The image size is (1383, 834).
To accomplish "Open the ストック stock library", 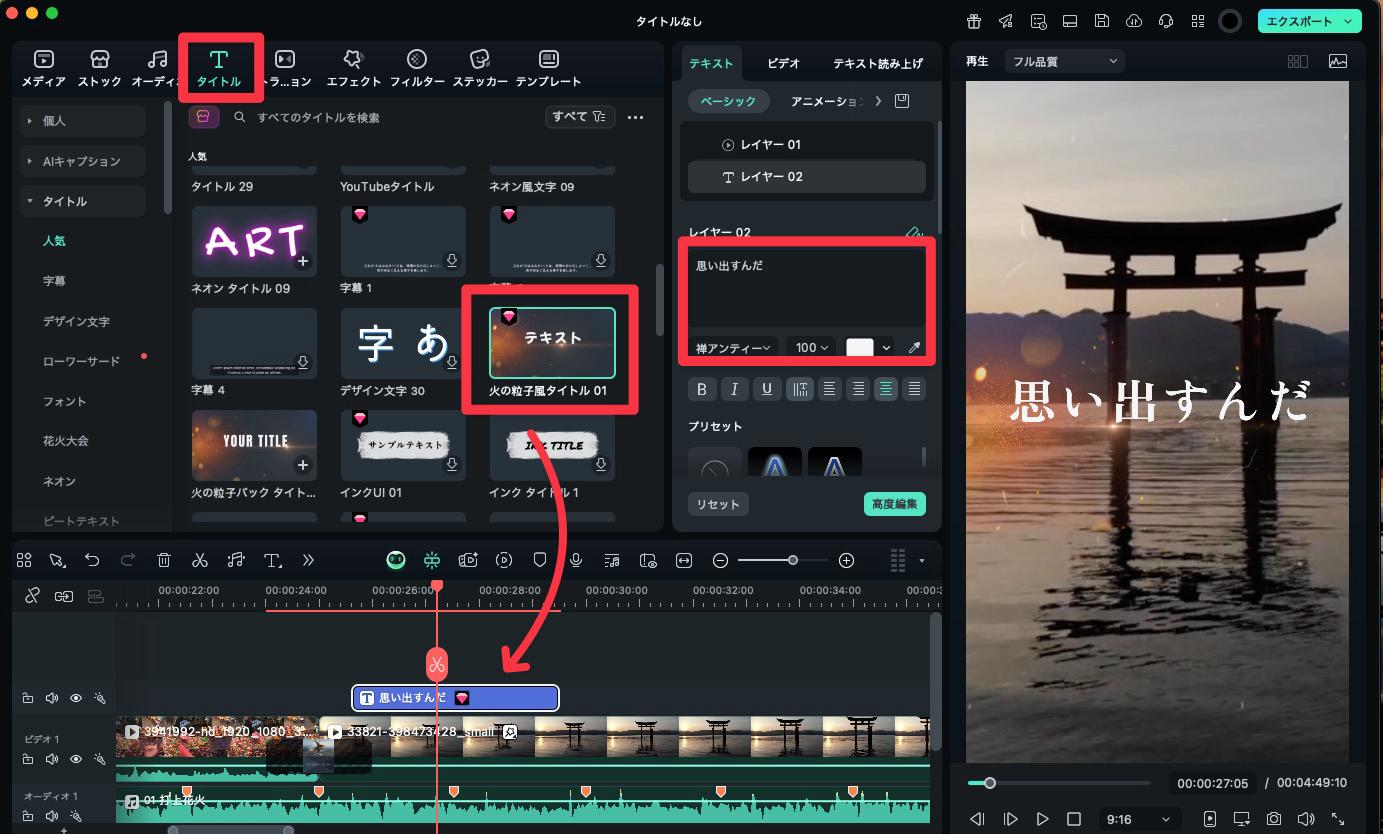I will (x=99, y=68).
